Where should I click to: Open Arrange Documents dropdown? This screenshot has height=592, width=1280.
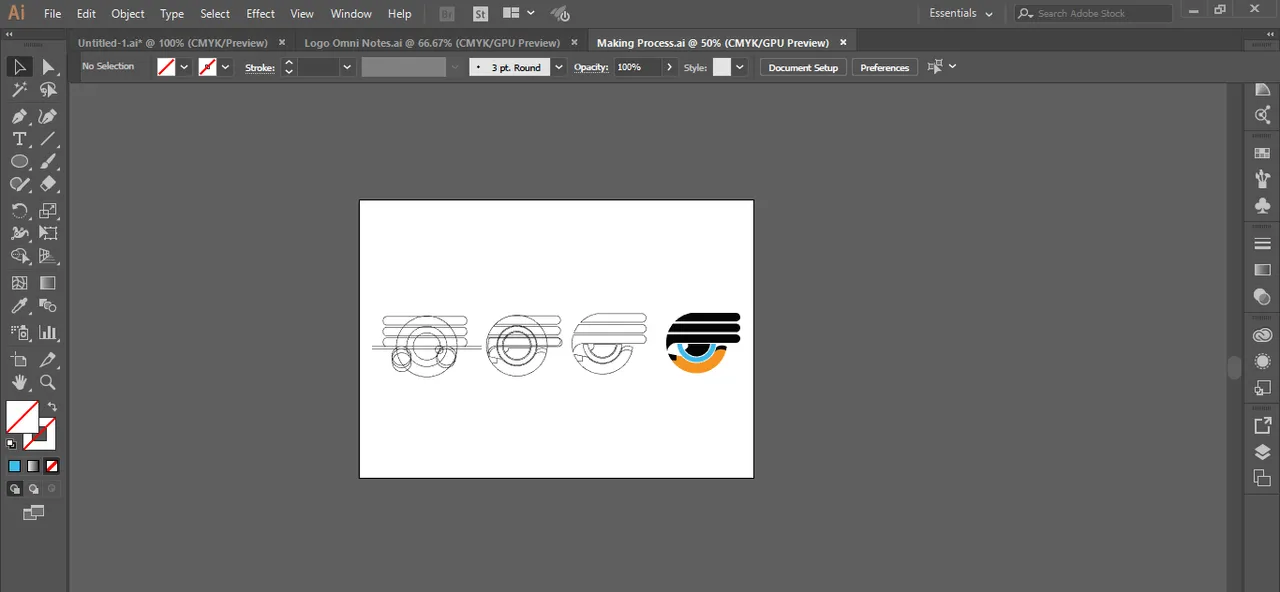518,13
